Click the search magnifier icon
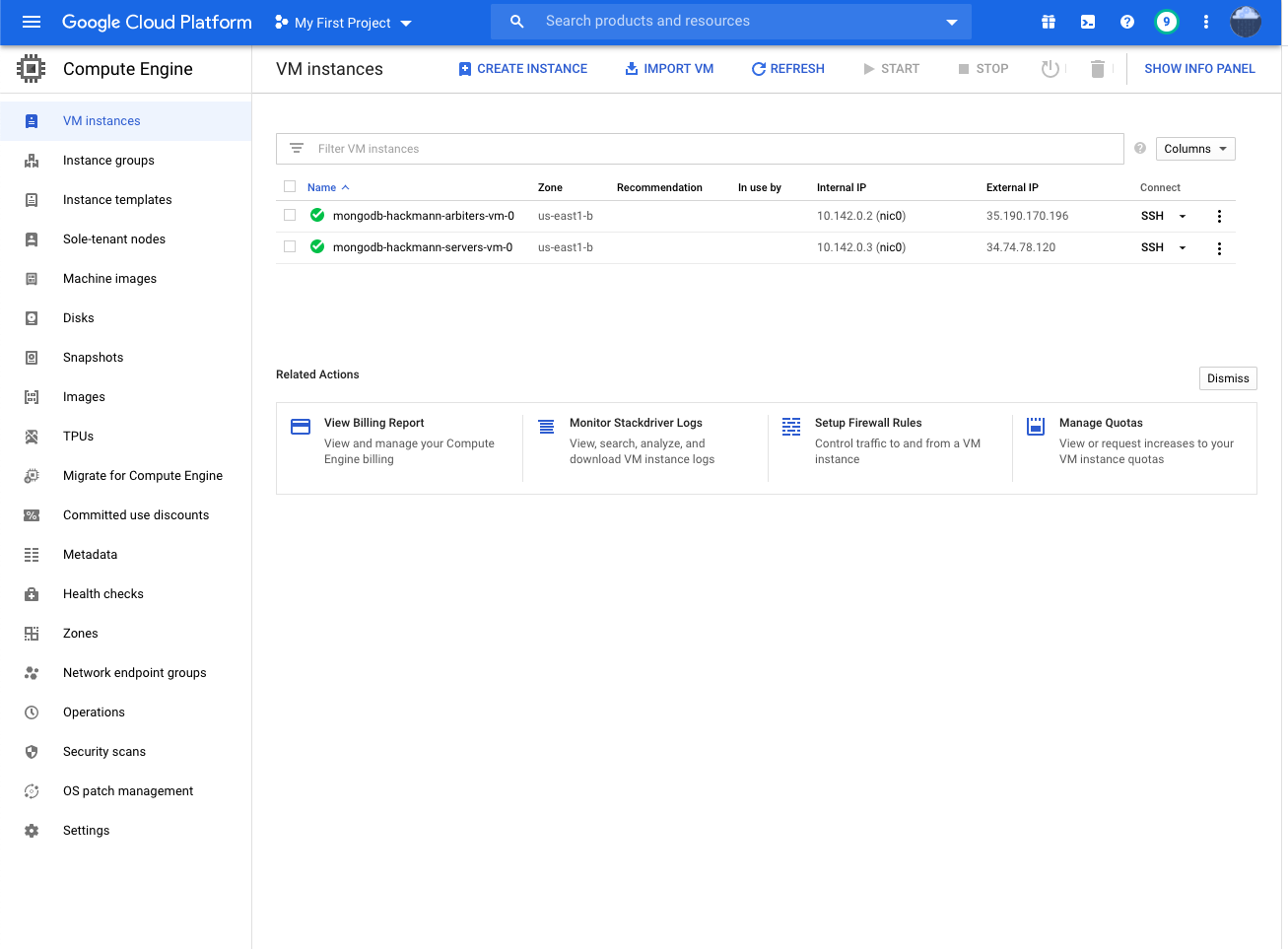1288x949 pixels. point(516,22)
